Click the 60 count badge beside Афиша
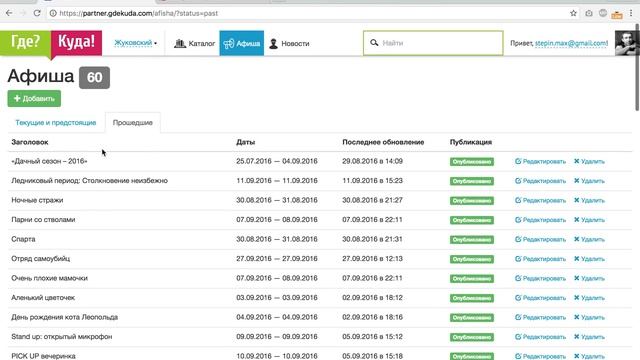The height and width of the screenshot is (360, 640). point(94,78)
